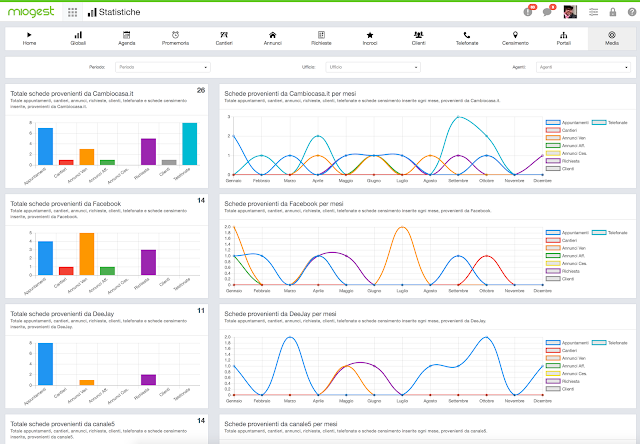The height and width of the screenshot is (444, 640).
Task: Toggle Telefonate series in Cambiocasa.it monthly legend
Action: tap(609, 122)
